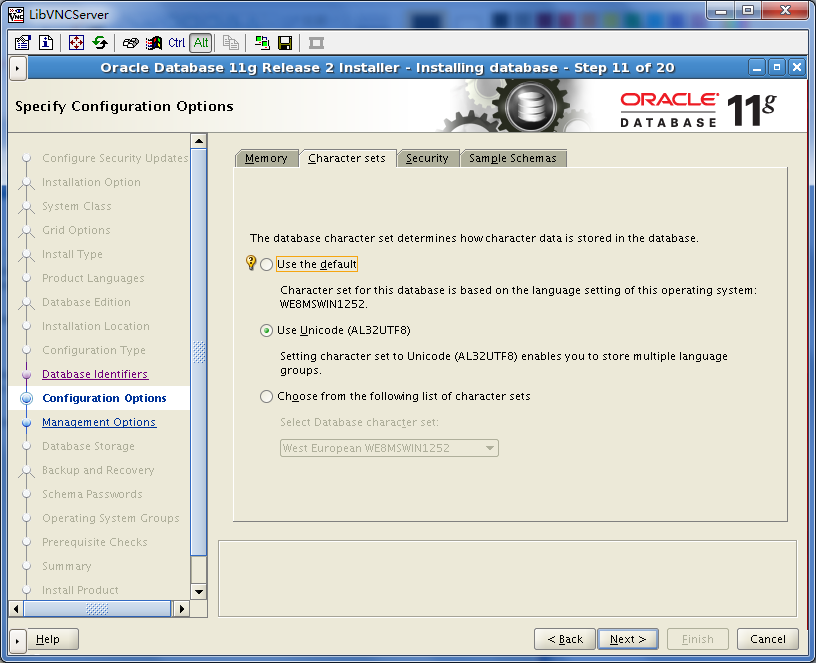Click horizontal scrollbar left arrow
The height and width of the screenshot is (663, 816).
(x=16, y=609)
